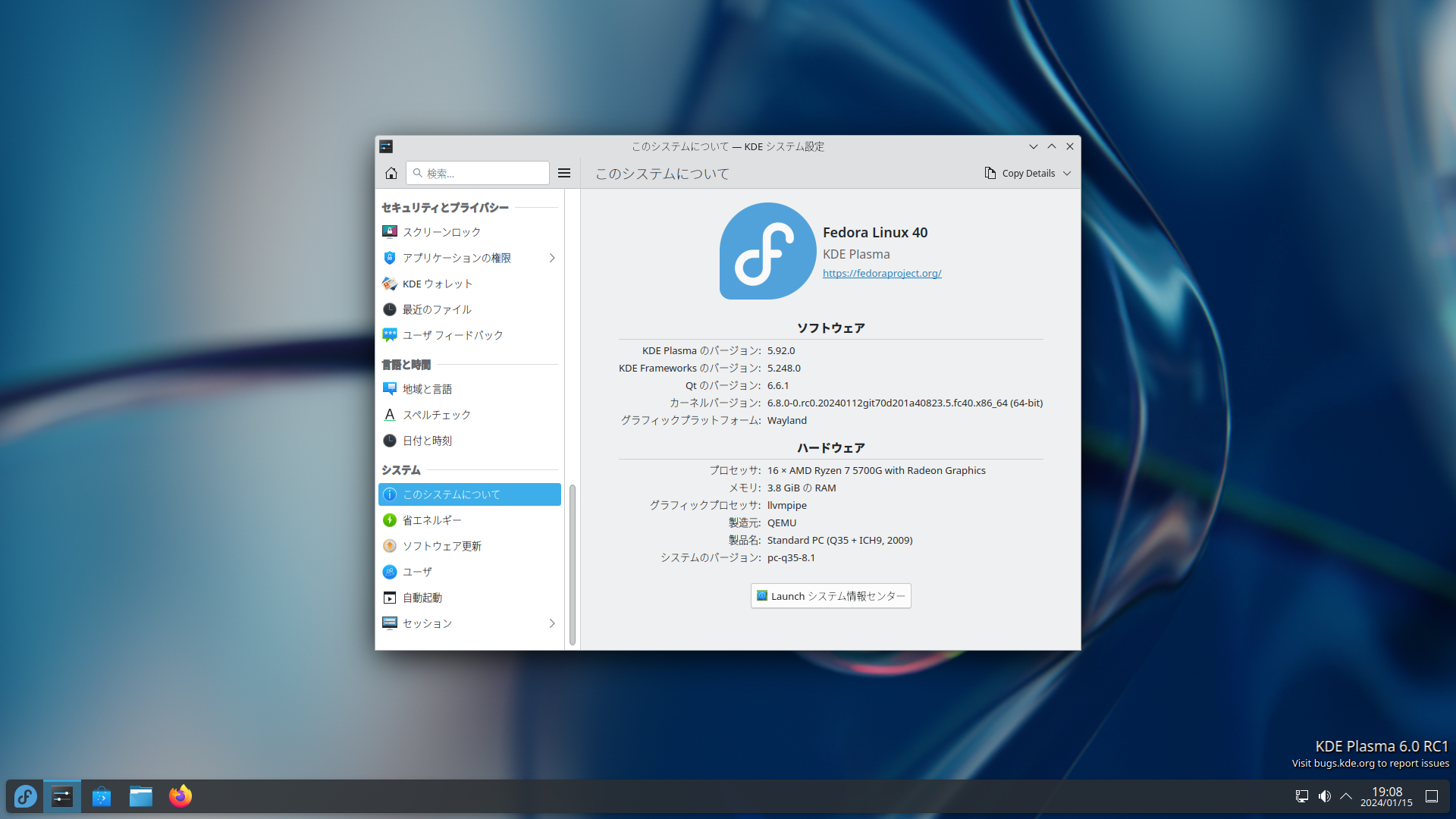The width and height of the screenshot is (1456, 819).
Task: Show hidden system tray icons arrow
Action: [x=1346, y=796]
